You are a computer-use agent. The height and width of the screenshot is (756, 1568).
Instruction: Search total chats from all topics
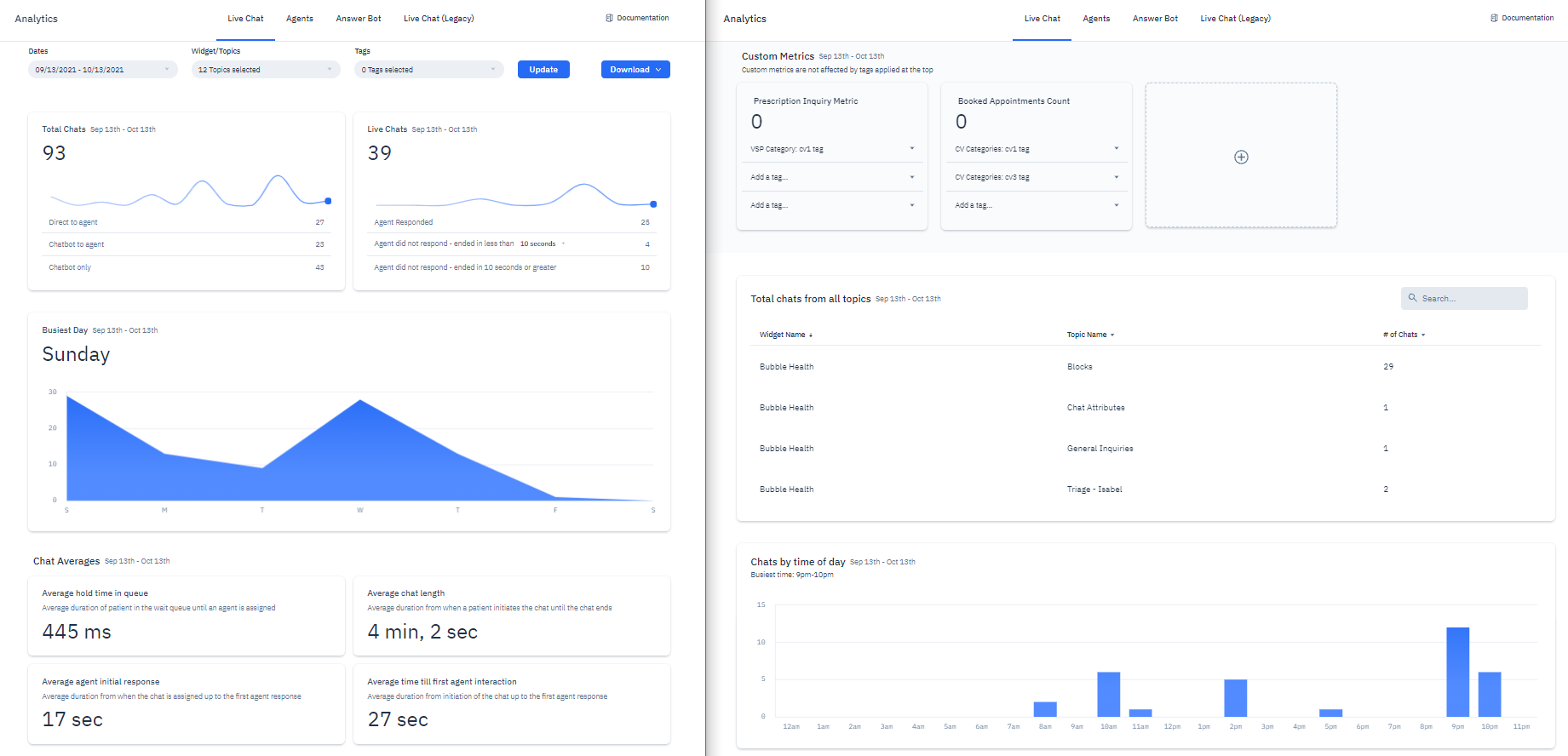(1464, 298)
